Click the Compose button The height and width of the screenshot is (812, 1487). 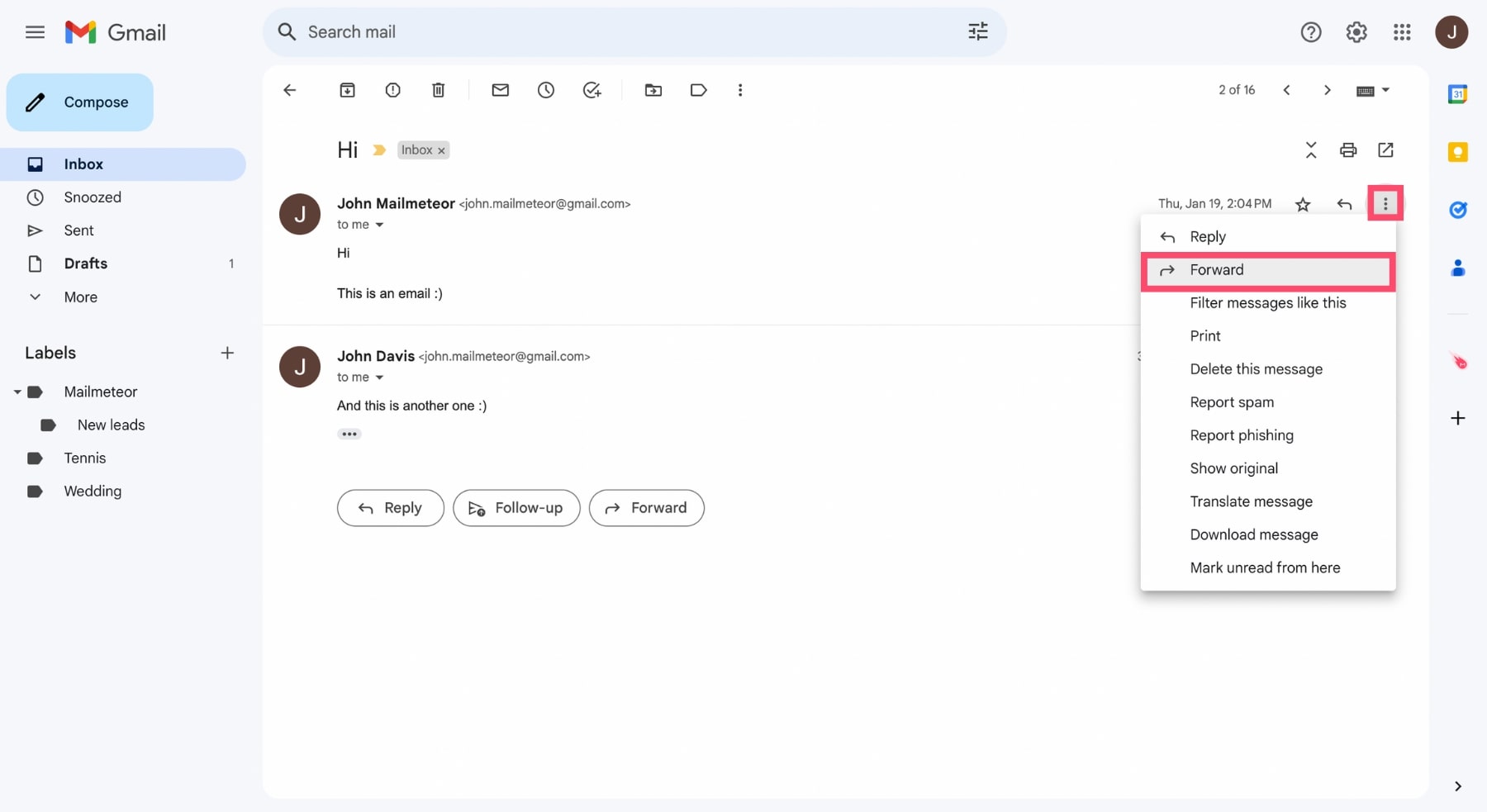[79, 102]
